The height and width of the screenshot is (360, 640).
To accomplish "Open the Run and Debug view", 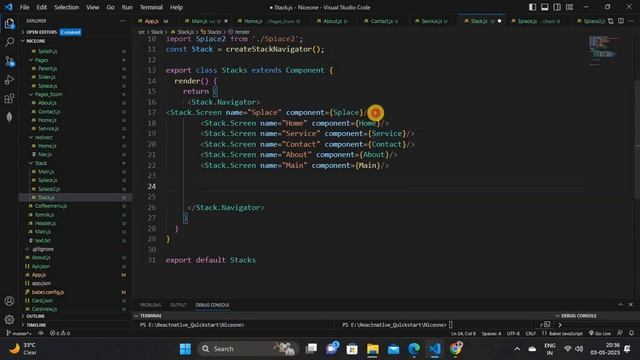I will pyautogui.click(x=9, y=80).
